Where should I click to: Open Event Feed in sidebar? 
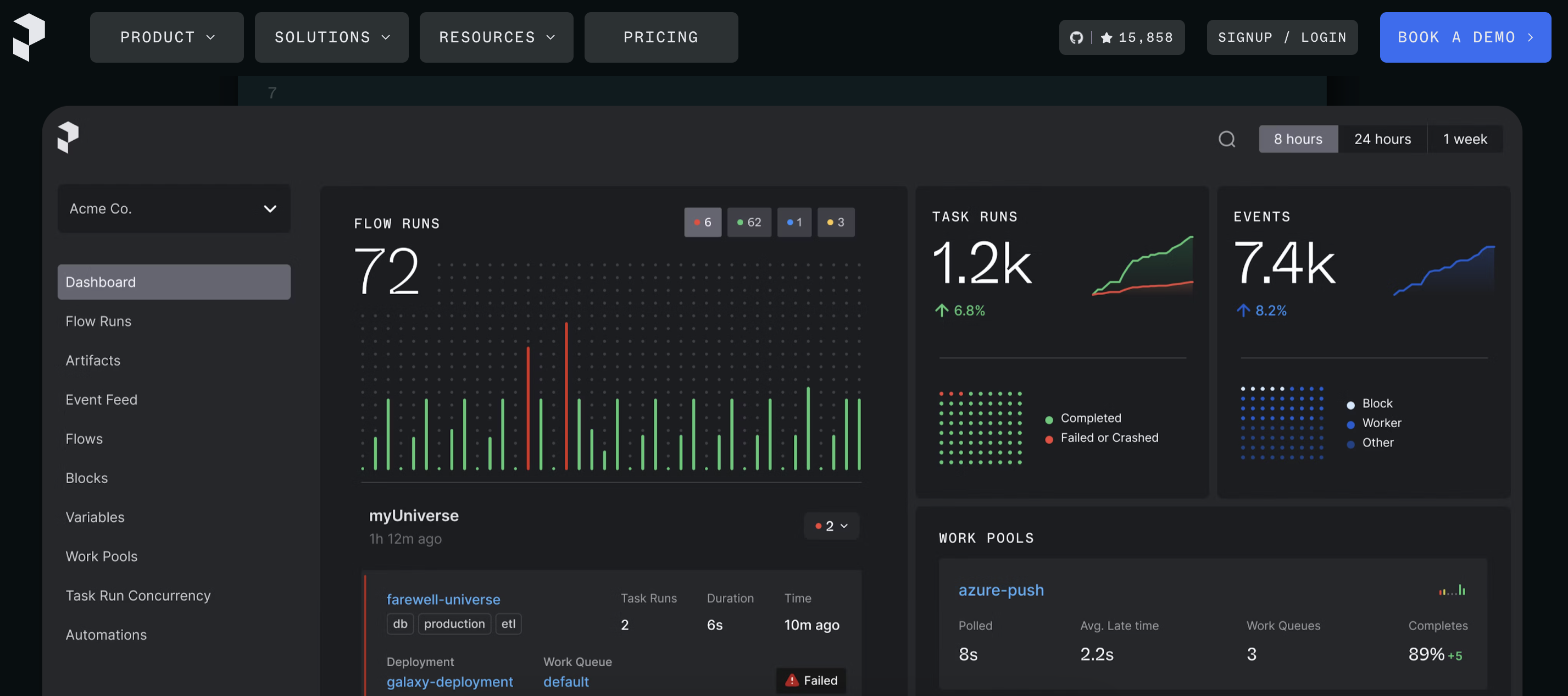(101, 400)
